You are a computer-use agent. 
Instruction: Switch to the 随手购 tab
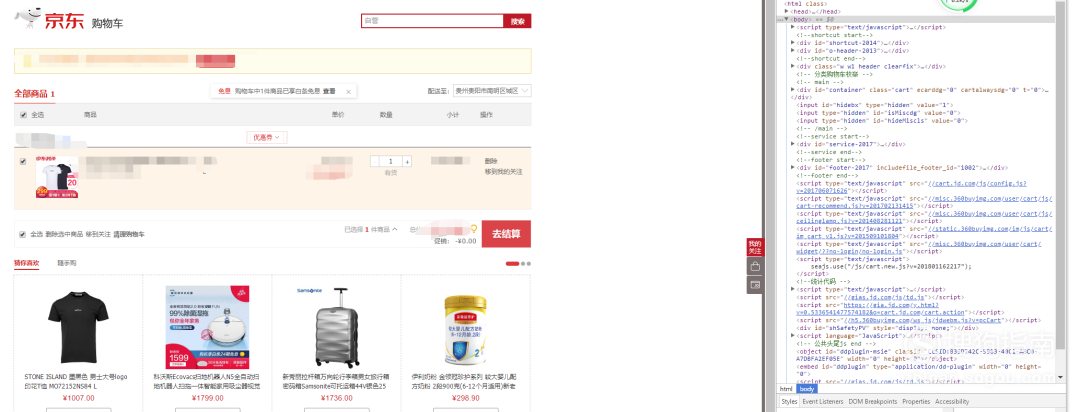[67, 263]
